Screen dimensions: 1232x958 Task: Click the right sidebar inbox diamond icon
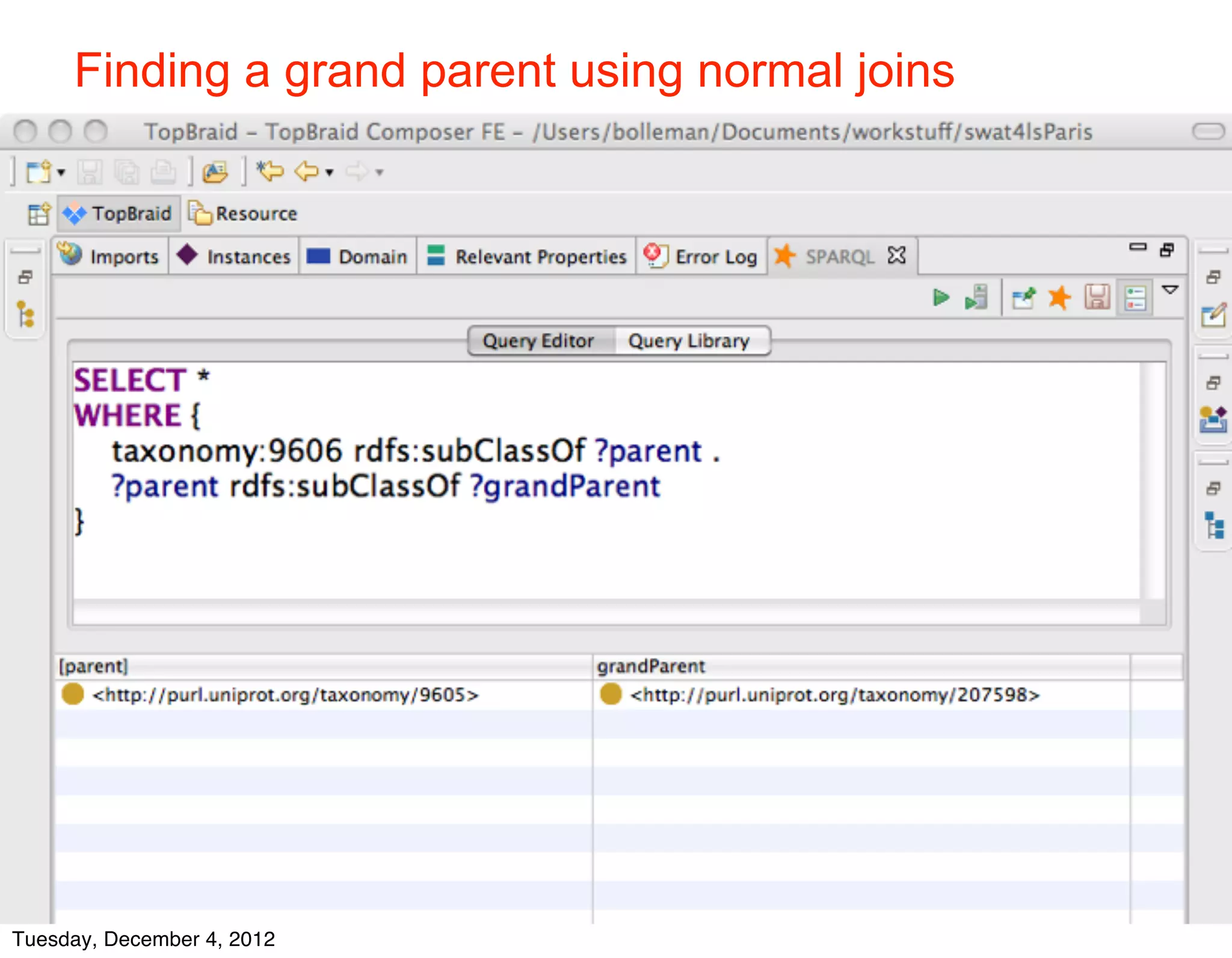pyautogui.click(x=1213, y=420)
